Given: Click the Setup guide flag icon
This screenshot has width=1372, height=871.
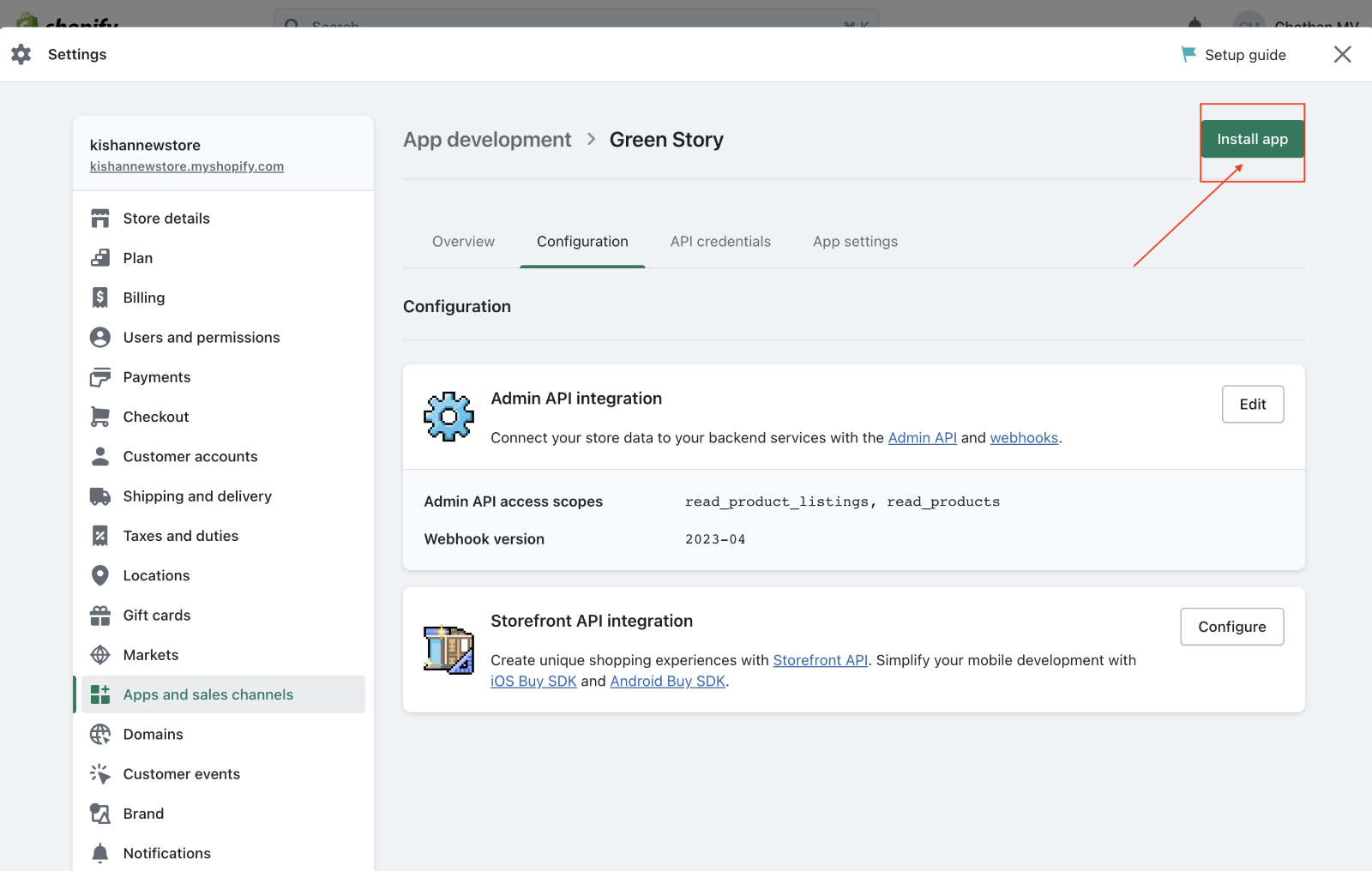Looking at the screenshot, I should pyautogui.click(x=1188, y=54).
